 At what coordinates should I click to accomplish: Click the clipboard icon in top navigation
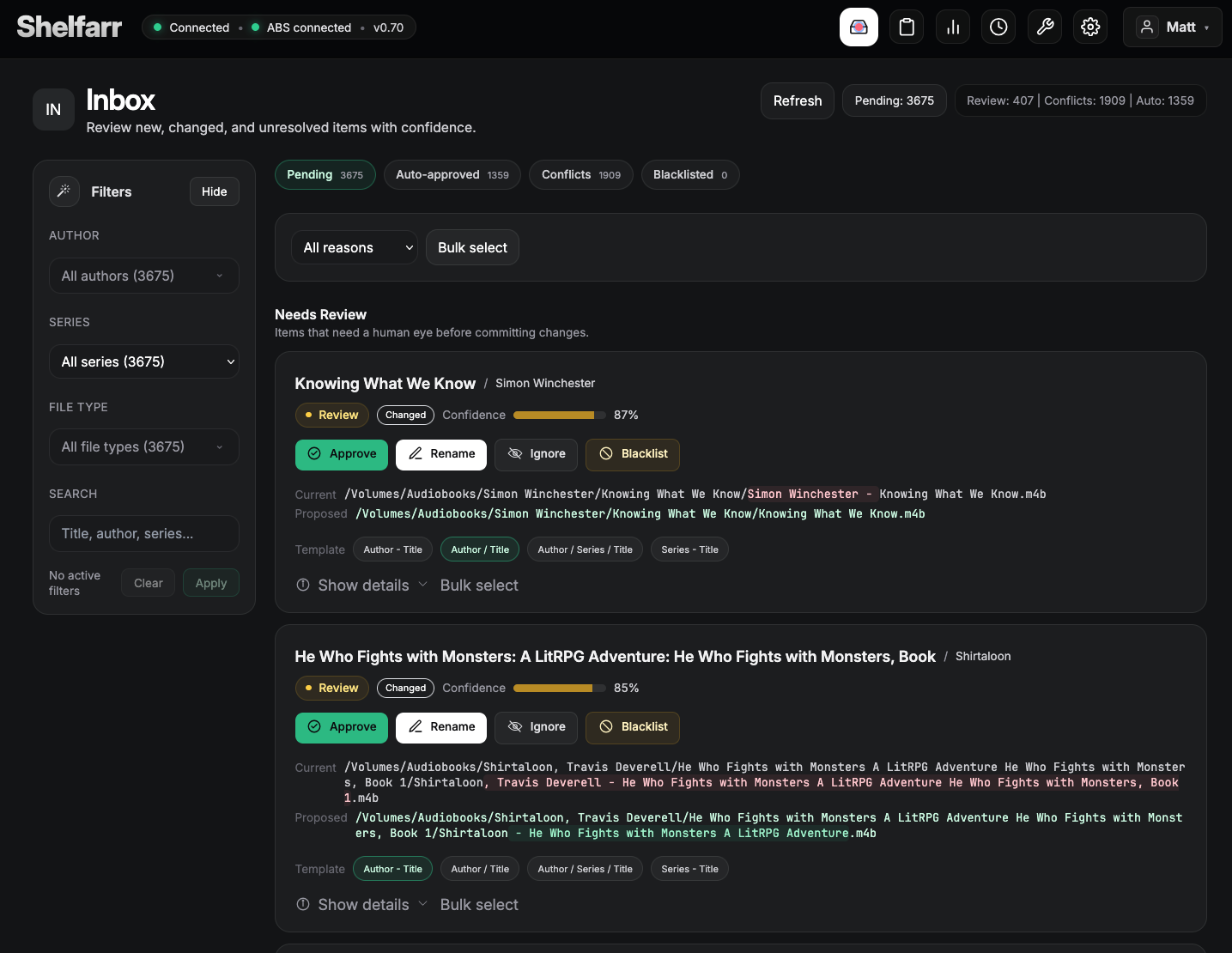[907, 27]
